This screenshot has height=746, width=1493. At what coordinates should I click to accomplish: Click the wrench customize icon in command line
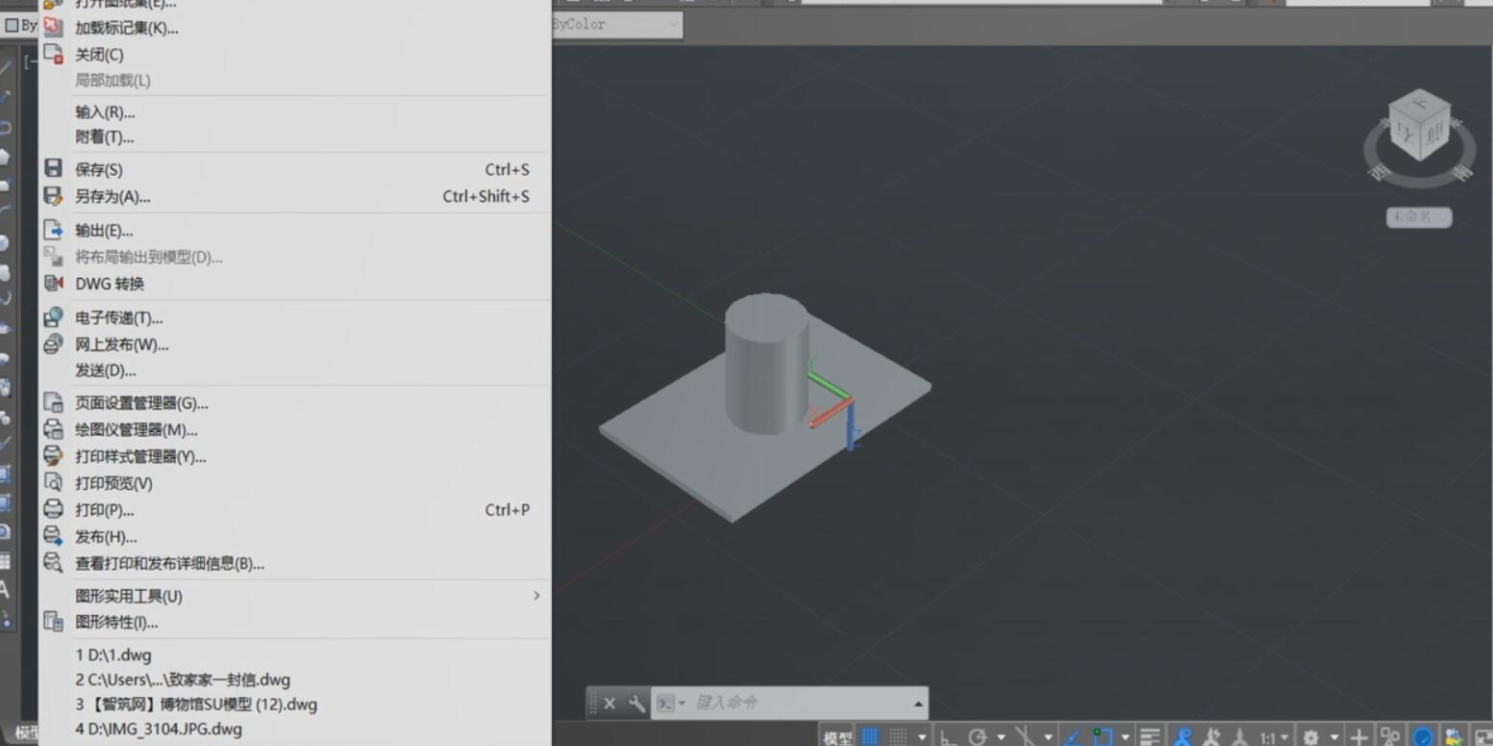pyautogui.click(x=636, y=703)
